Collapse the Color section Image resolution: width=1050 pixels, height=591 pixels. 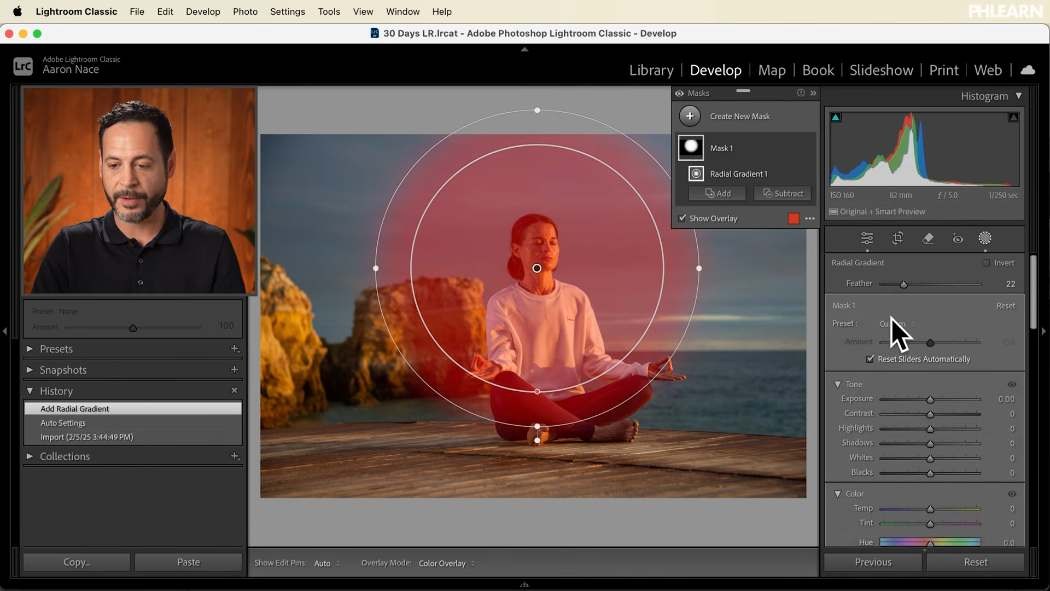coord(837,494)
